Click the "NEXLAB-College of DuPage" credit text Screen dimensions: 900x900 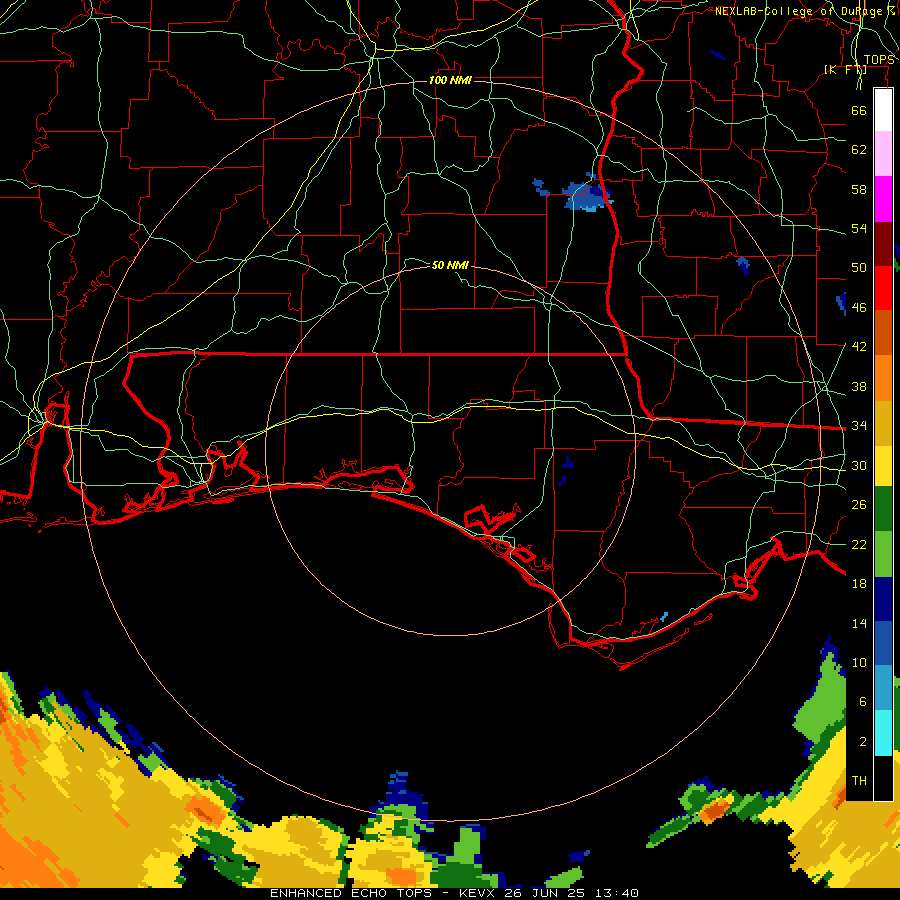coord(798,11)
